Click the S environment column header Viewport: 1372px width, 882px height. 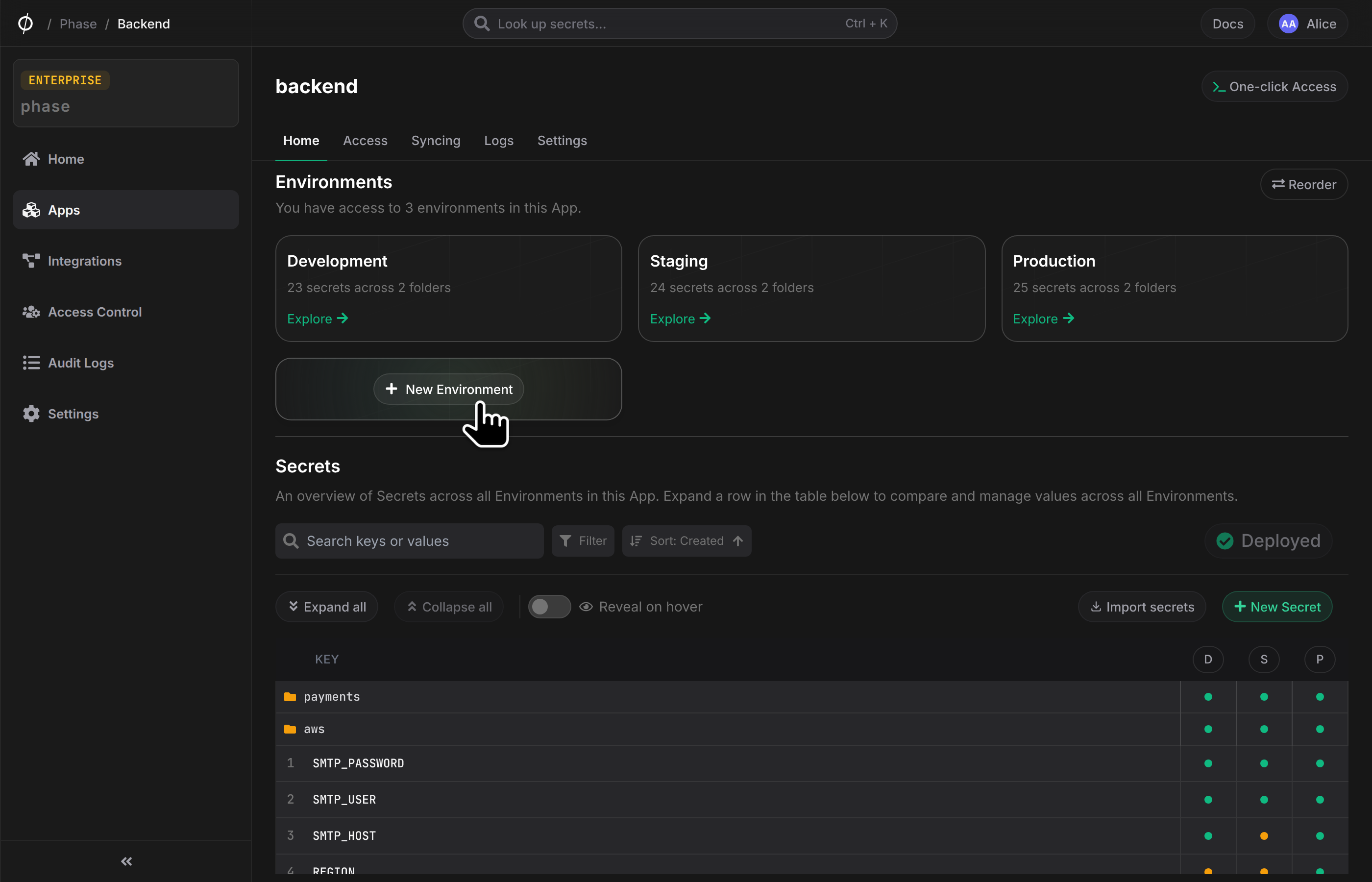[1264, 659]
